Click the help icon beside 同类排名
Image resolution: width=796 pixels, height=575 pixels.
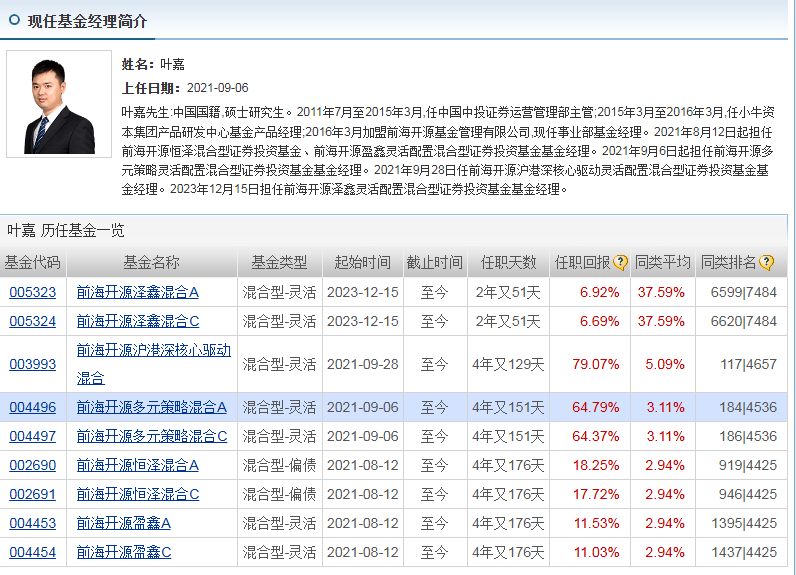click(766, 262)
